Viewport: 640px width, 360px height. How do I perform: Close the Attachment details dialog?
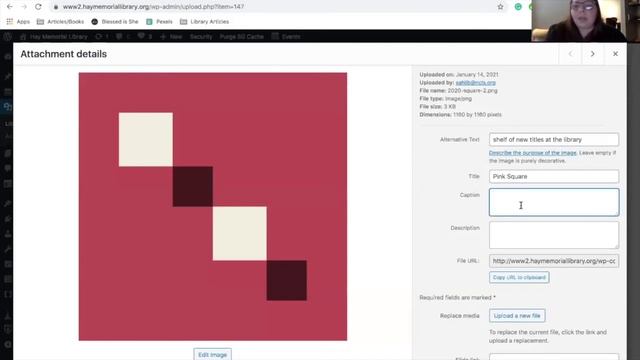pos(615,54)
